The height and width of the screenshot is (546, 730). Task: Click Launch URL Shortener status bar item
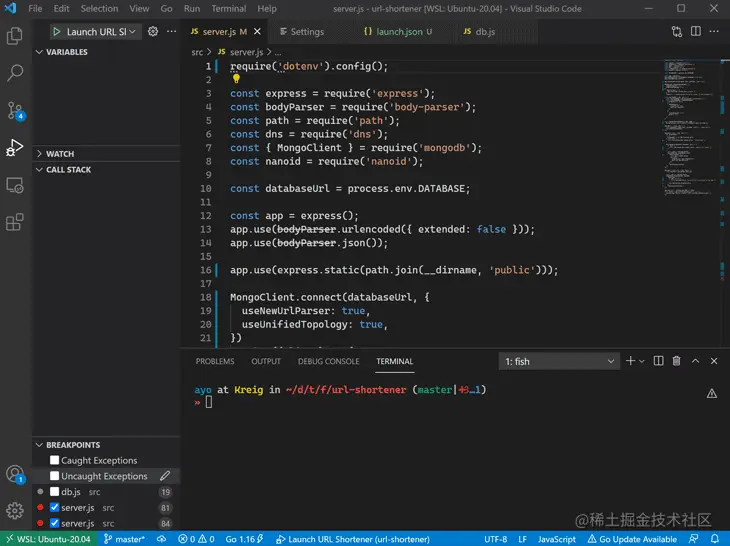point(353,539)
